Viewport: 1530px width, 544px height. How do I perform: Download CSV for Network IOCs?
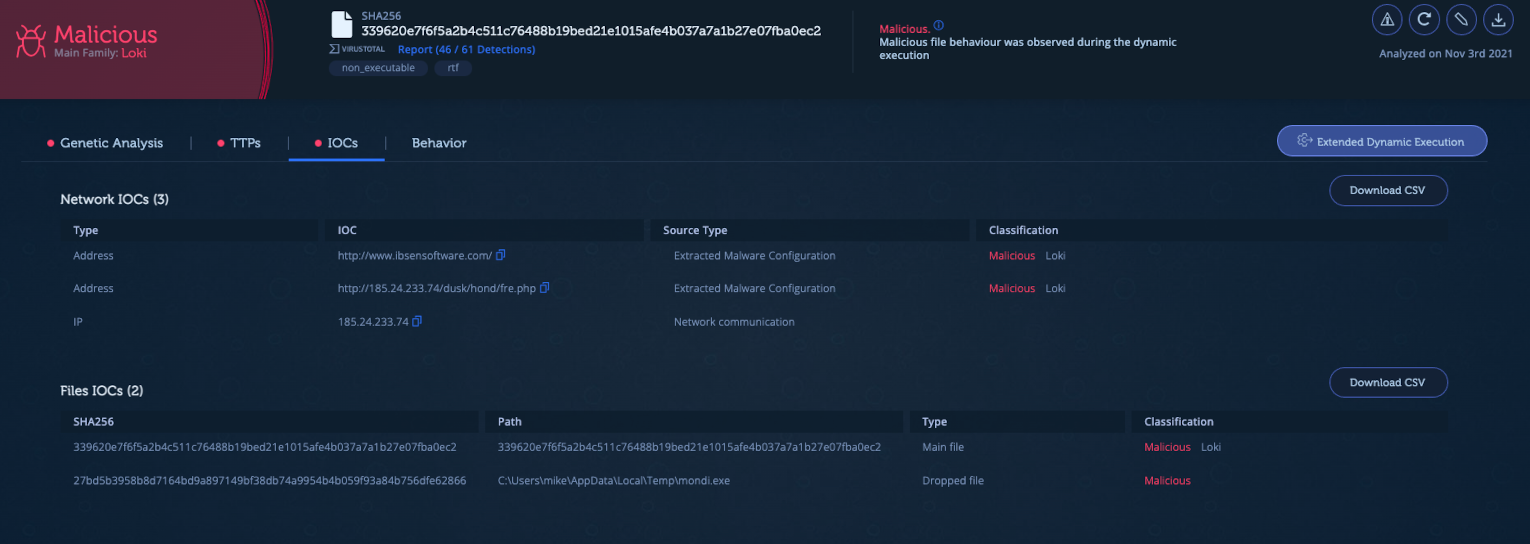click(x=1388, y=190)
